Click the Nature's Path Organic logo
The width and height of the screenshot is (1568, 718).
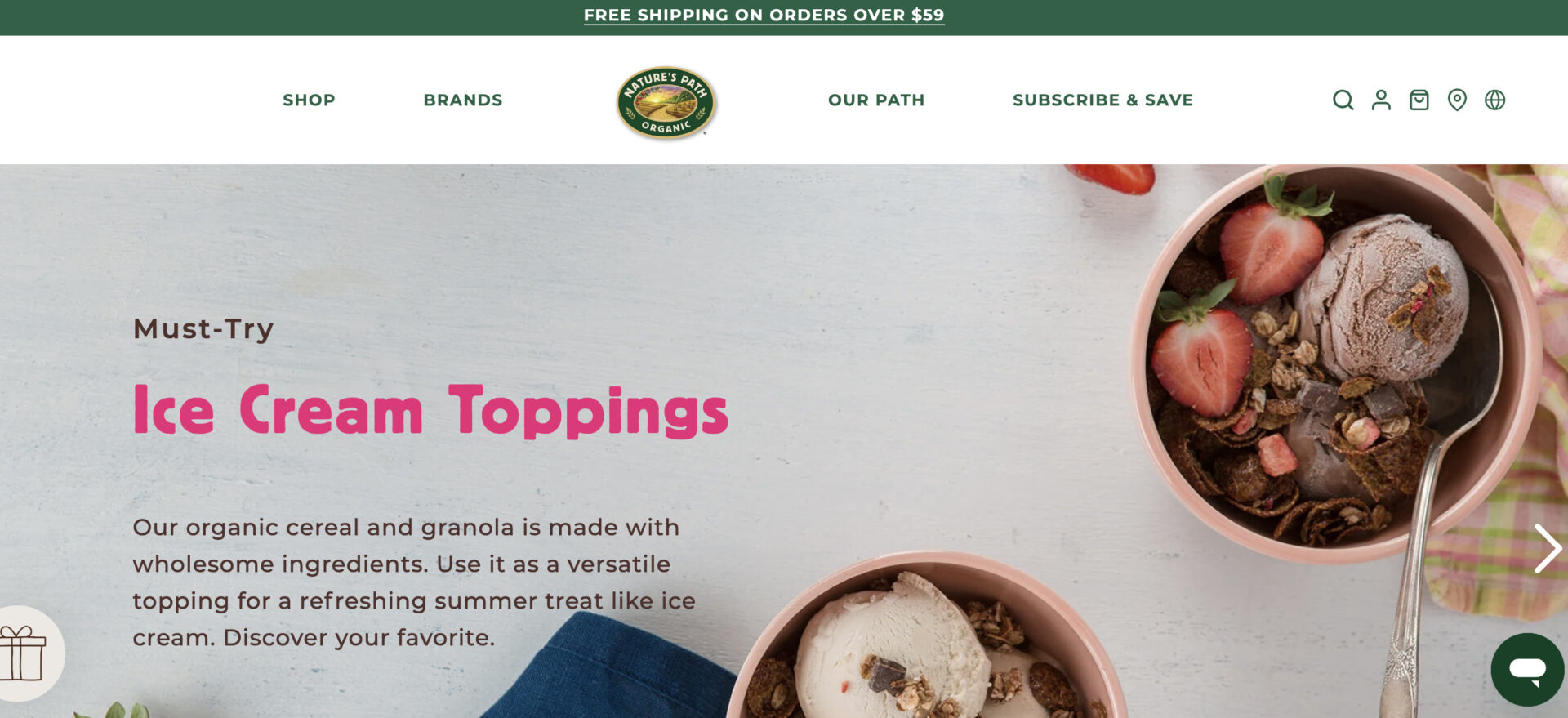tap(666, 102)
